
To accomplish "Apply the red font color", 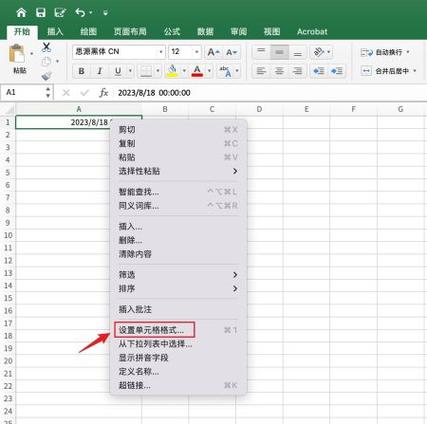I will [x=197, y=71].
